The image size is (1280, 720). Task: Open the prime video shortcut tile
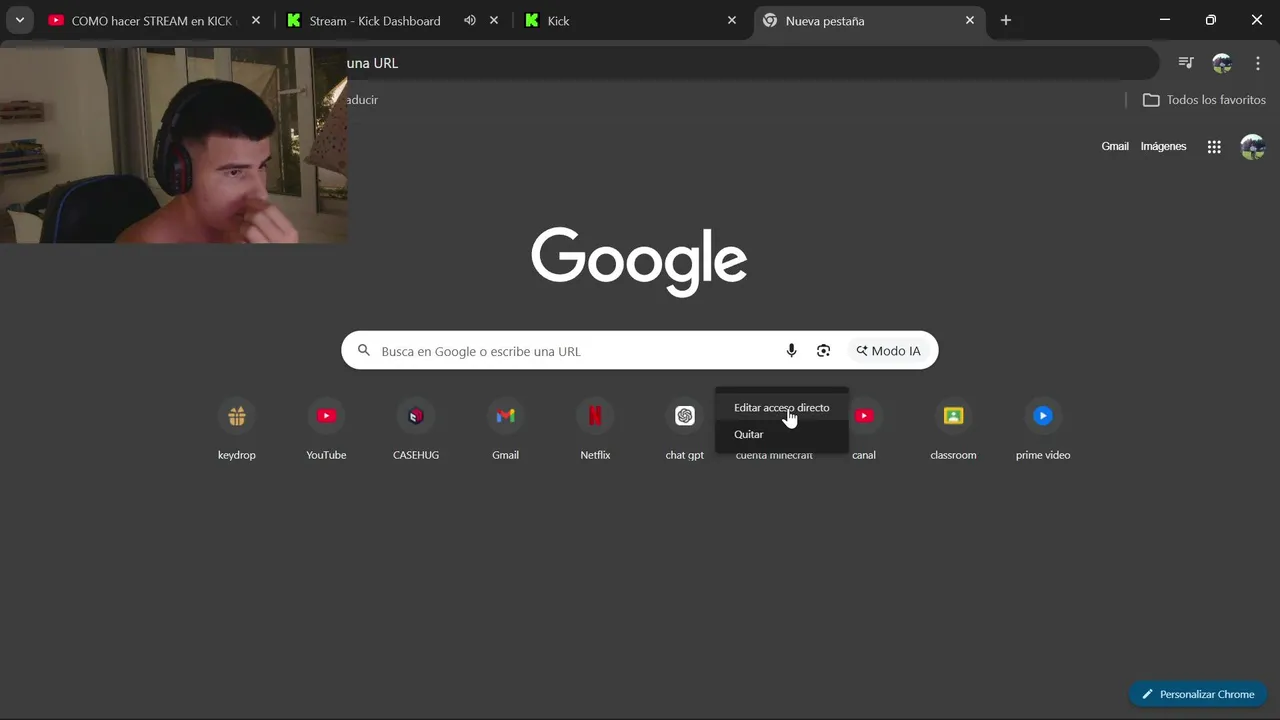point(1043,427)
